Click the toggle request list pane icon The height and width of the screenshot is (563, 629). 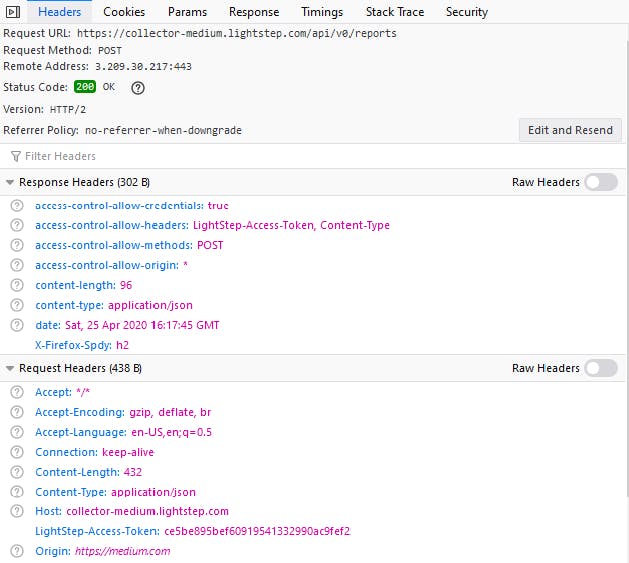tap(13, 12)
